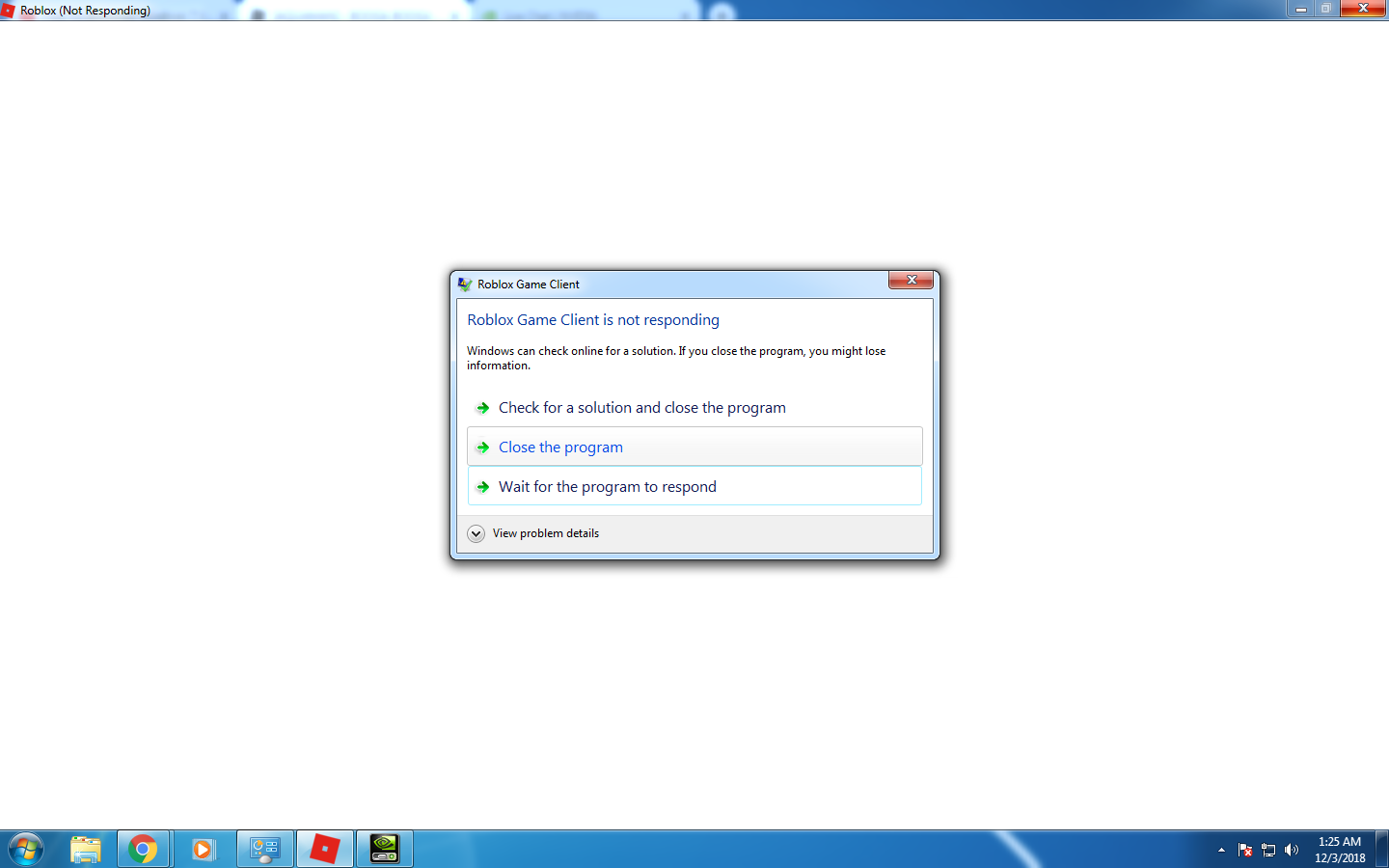The width and height of the screenshot is (1389, 868).
Task: Open the volume speaker tray icon
Action: click(1292, 850)
